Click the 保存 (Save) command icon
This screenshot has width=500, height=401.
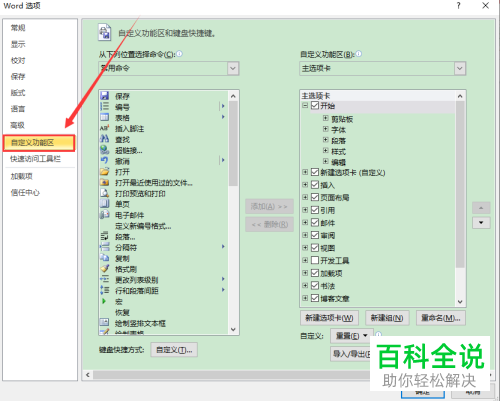(105, 96)
